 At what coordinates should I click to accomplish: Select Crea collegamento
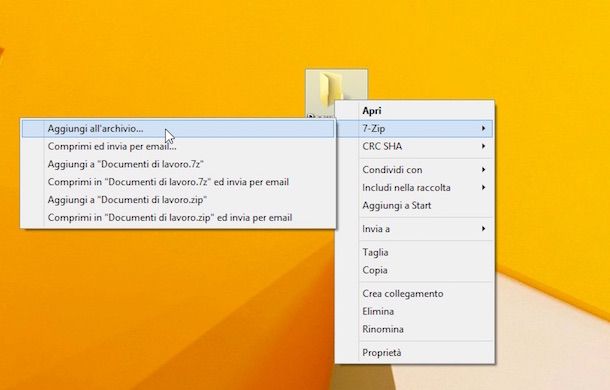pyautogui.click(x=415, y=294)
